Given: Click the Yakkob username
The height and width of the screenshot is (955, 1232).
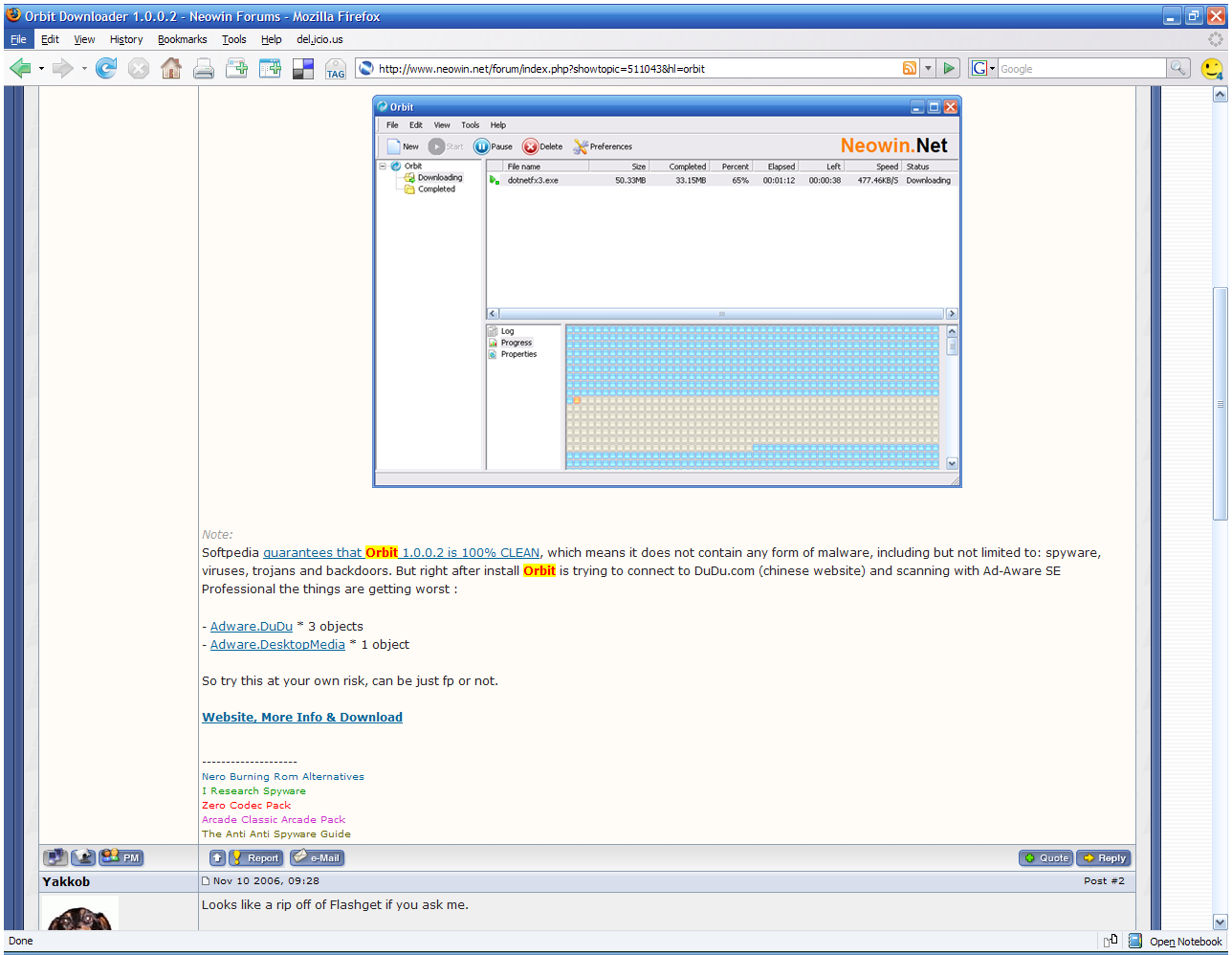Looking at the screenshot, I should 66,881.
